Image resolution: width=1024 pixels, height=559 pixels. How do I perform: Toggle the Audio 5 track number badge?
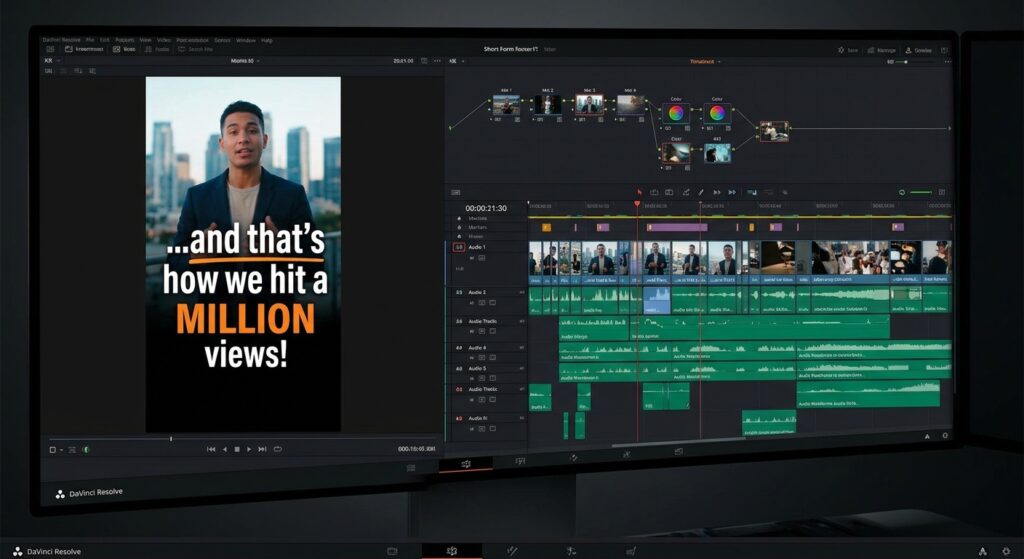tap(459, 368)
